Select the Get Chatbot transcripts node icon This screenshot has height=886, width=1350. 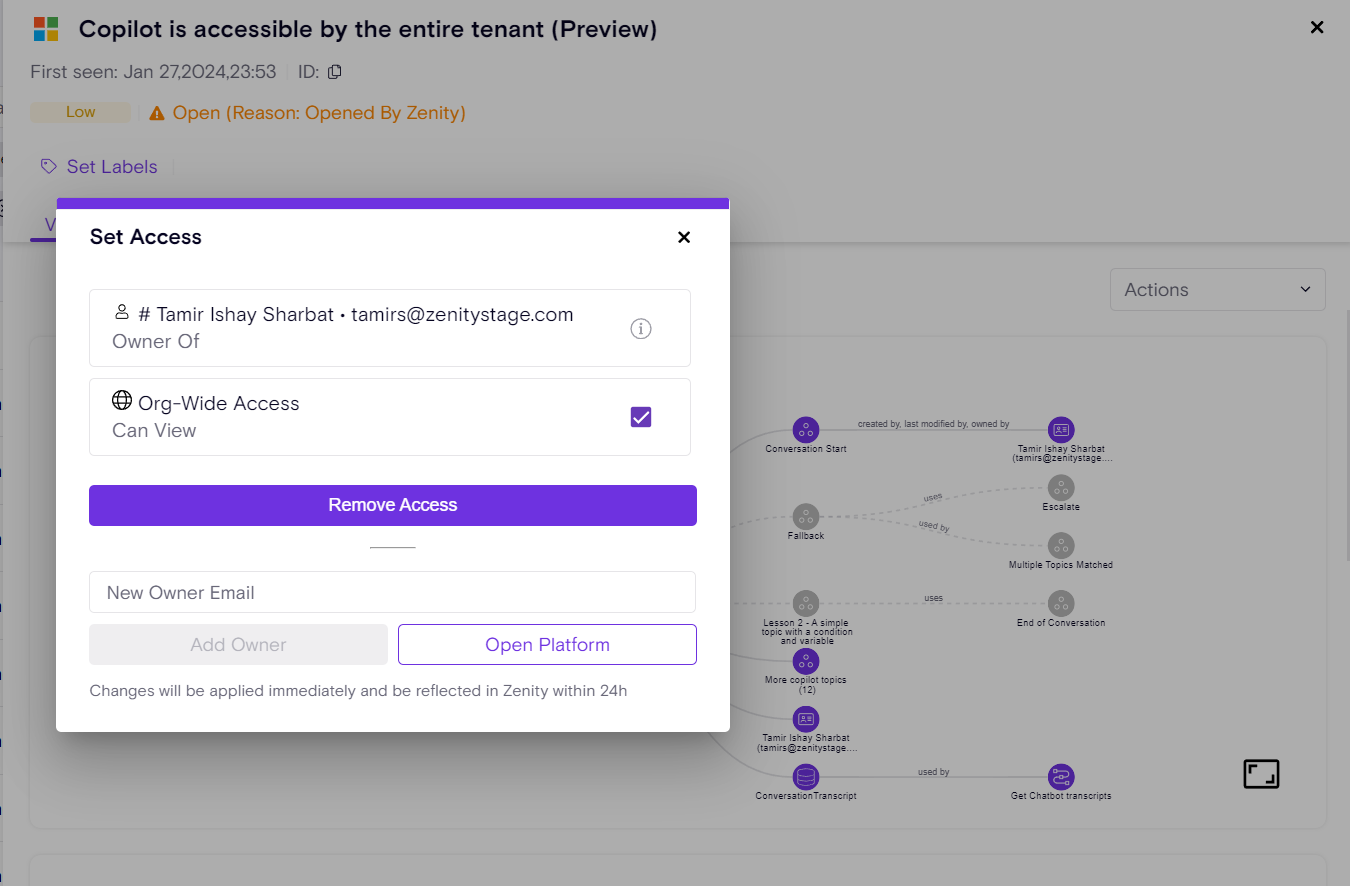pyautogui.click(x=1061, y=777)
